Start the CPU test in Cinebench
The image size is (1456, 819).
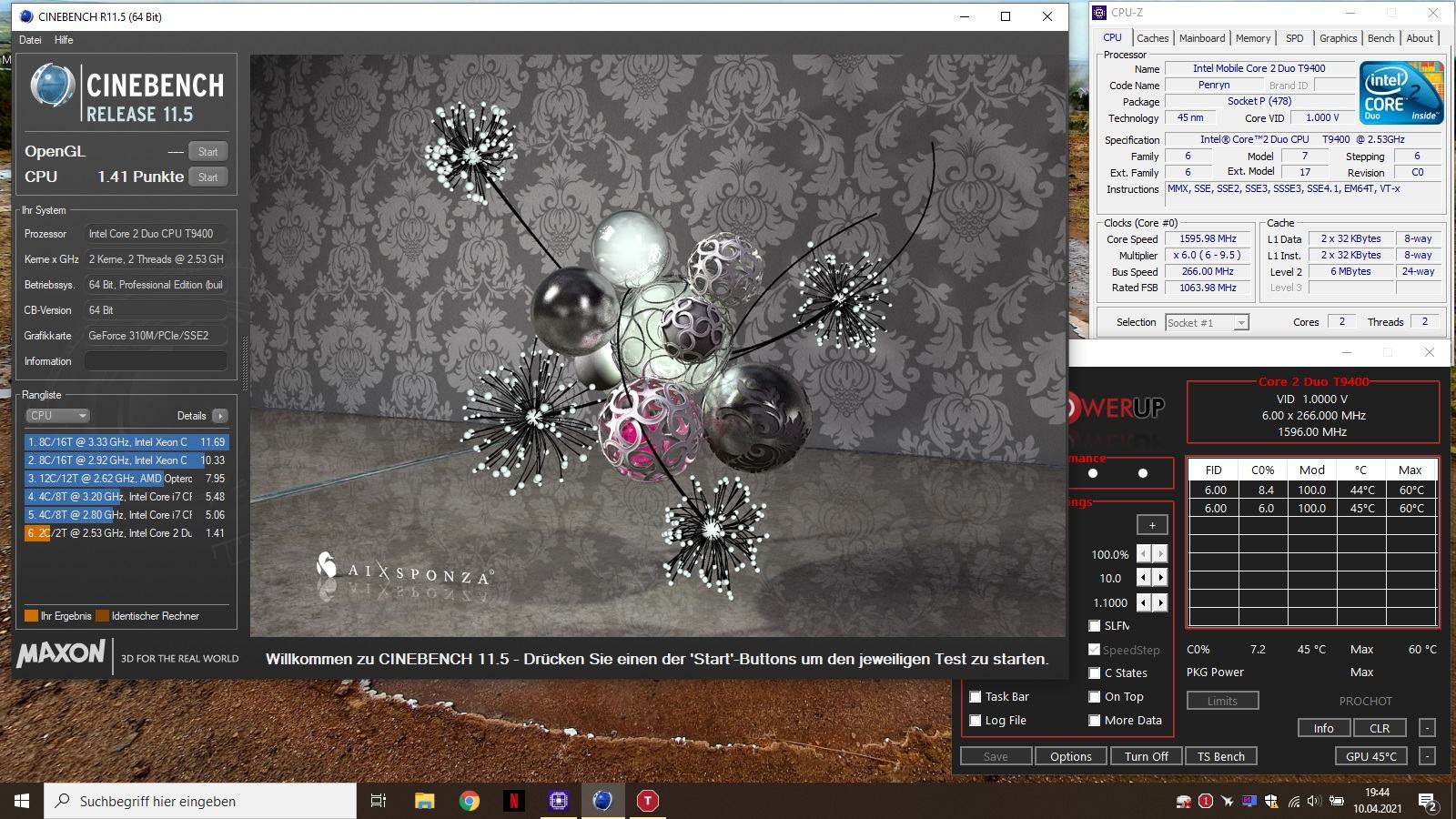(207, 177)
